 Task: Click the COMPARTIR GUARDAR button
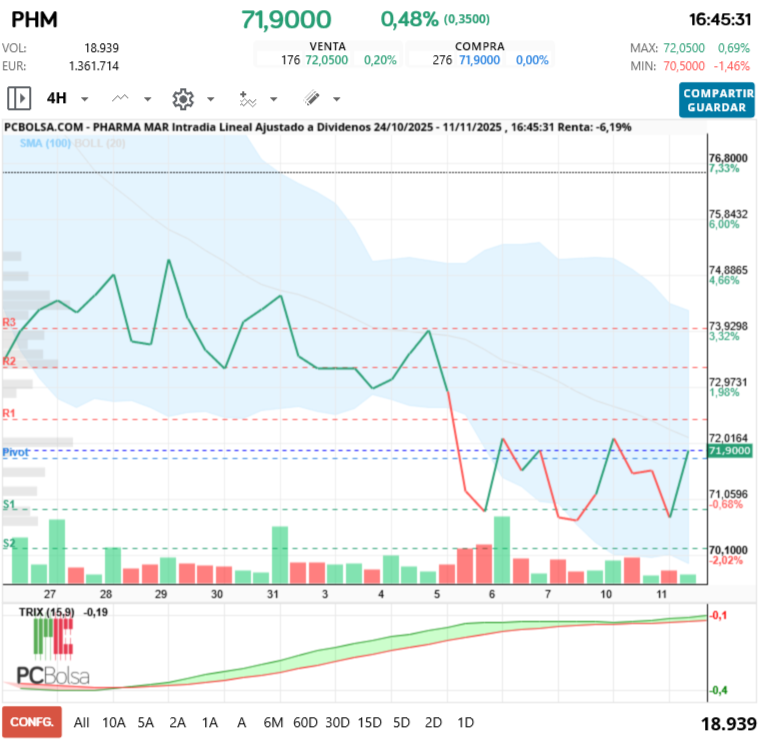click(x=716, y=100)
